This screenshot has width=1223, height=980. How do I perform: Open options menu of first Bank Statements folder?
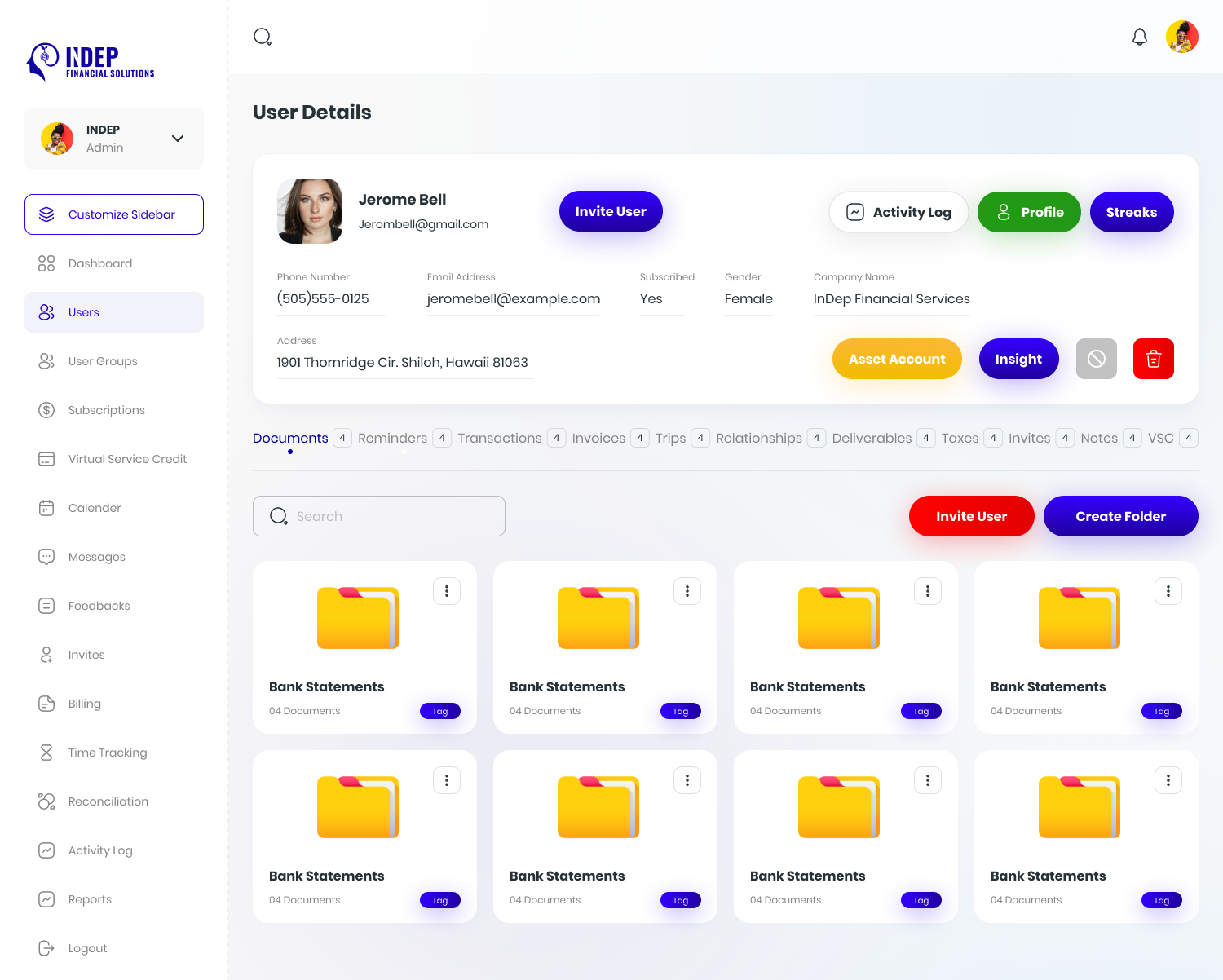[447, 591]
